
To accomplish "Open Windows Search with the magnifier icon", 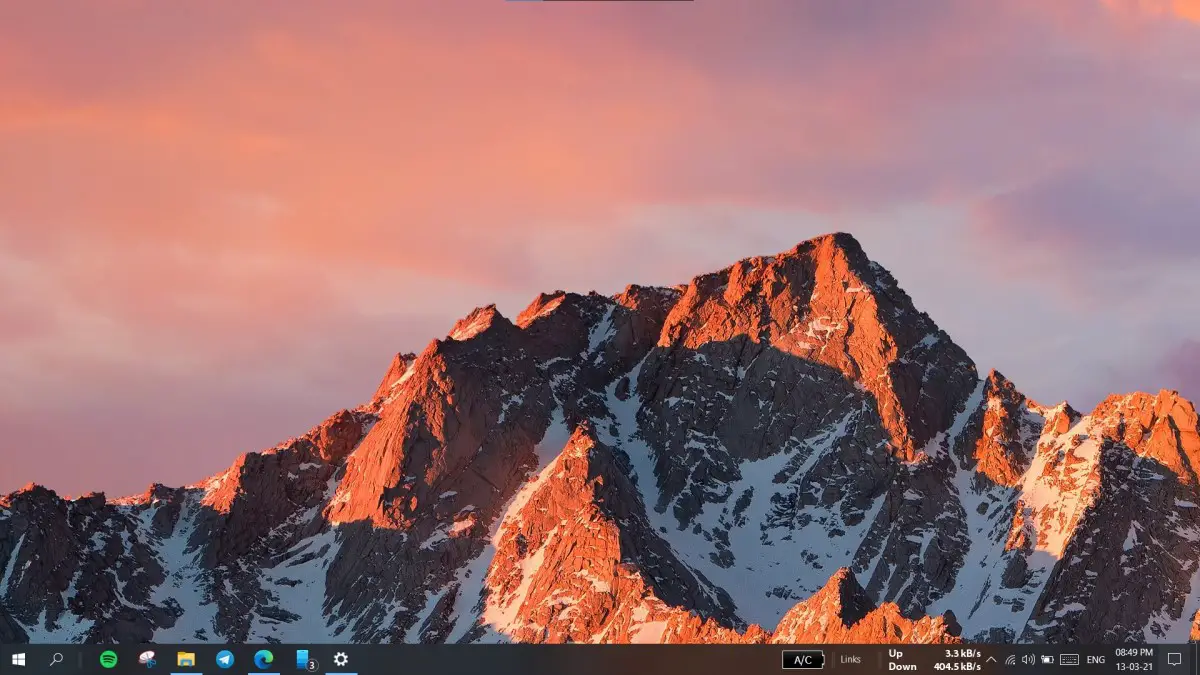I will [x=56, y=659].
